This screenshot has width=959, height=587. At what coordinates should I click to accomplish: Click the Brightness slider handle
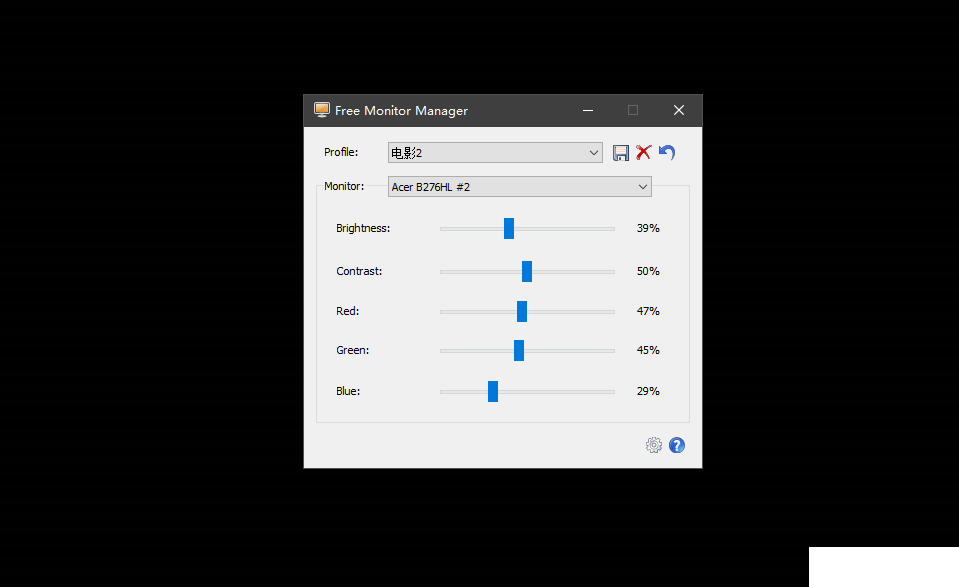[509, 229]
